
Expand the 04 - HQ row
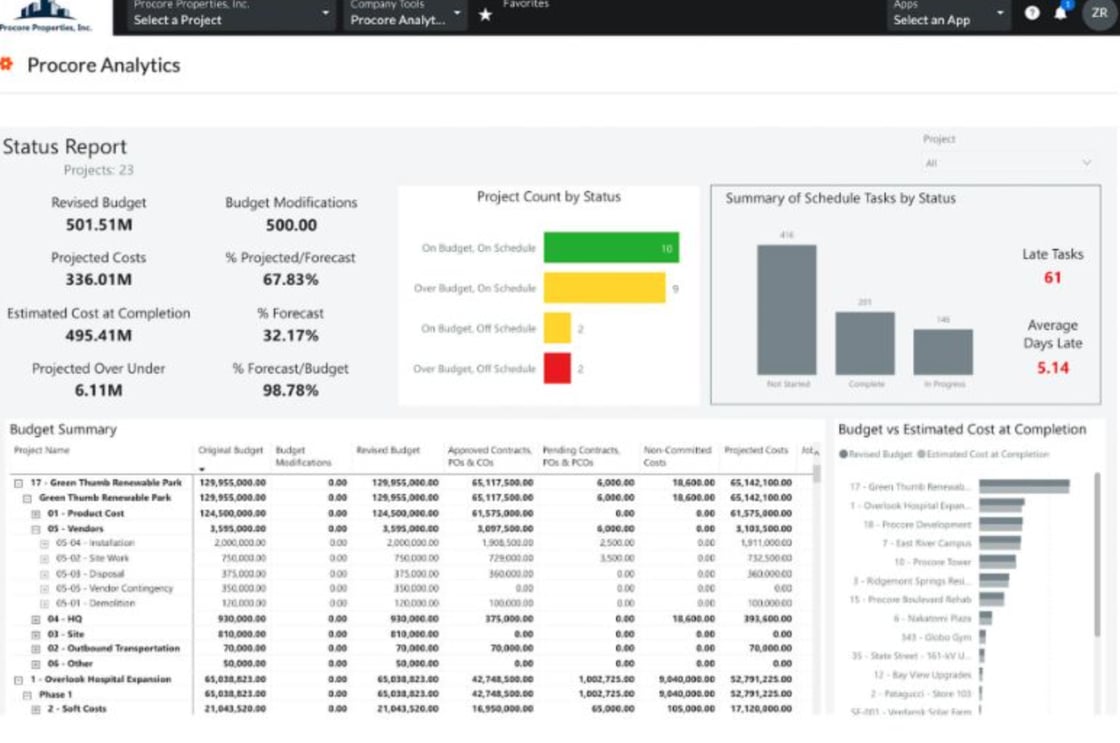pos(36,619)
